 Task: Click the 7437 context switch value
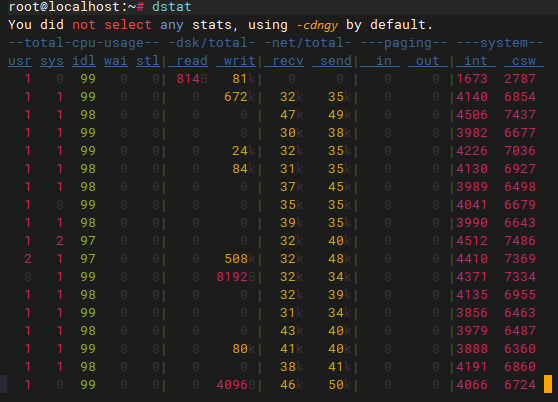click(520, 115)
